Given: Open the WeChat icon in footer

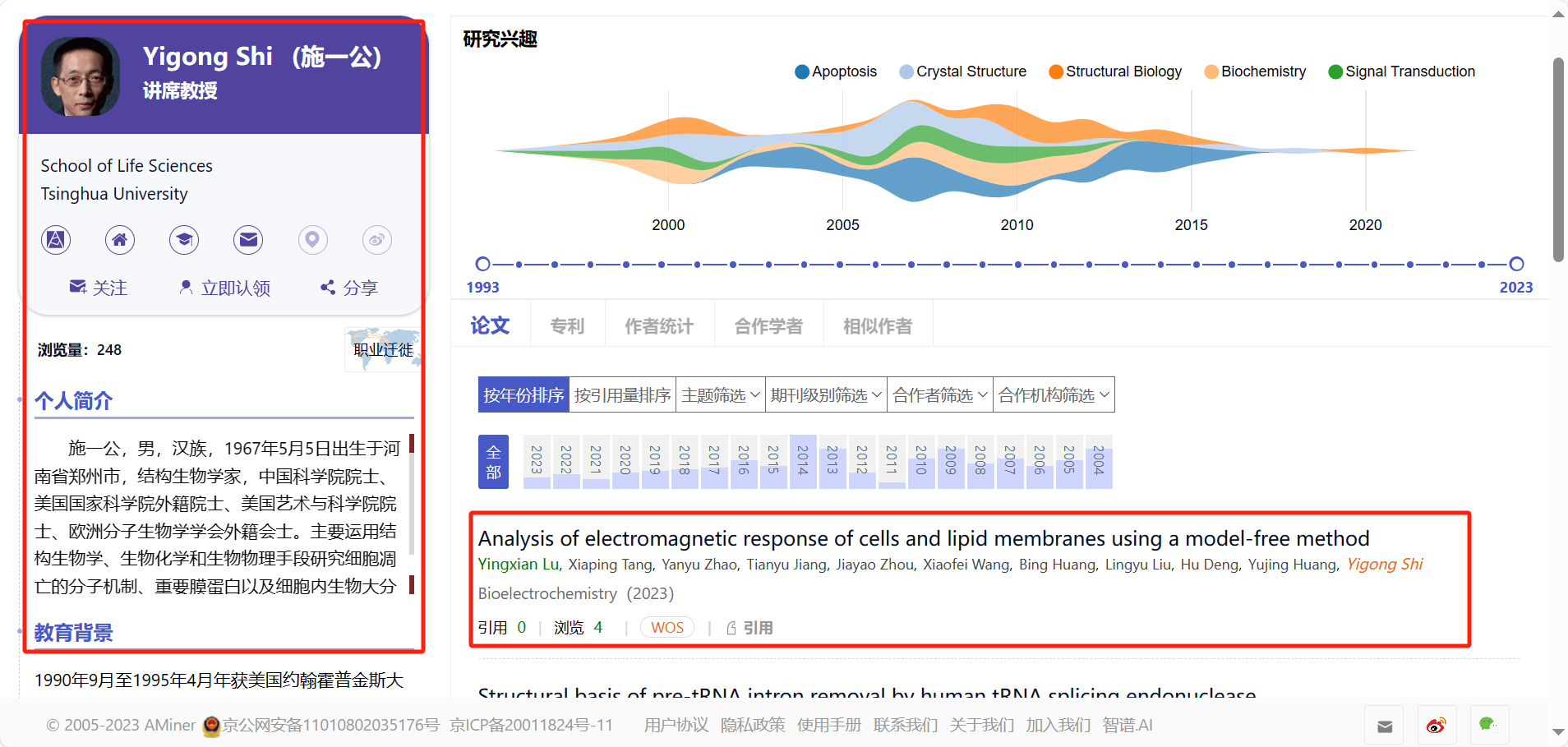Looking at the screenshot, I should pos(1488,725).
